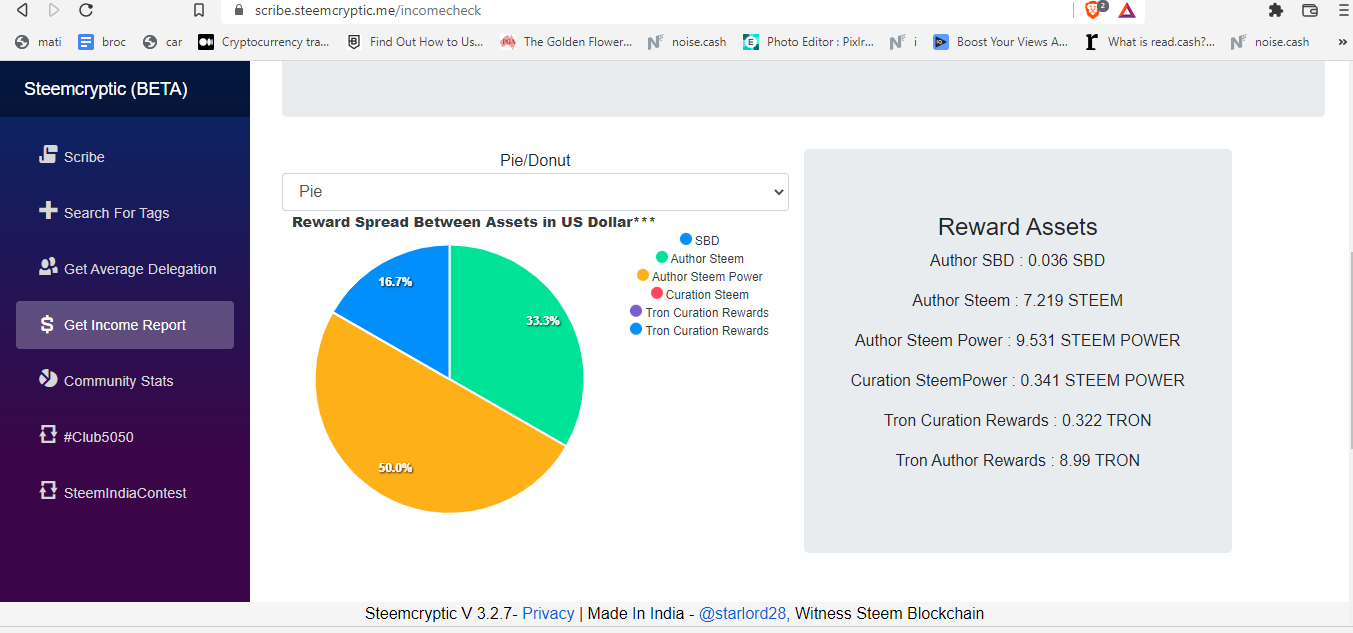
Task: Toggle Author Steem Power legend entry
Action: pos(699,276)
